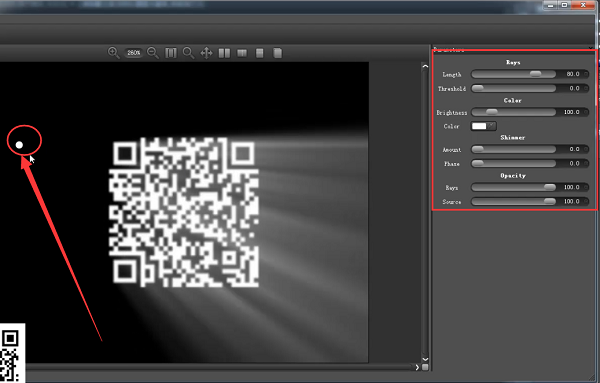Click the Opacity Rays slider handle
The height and width of the screenshot is (383, 600).
tap(549, 187)
